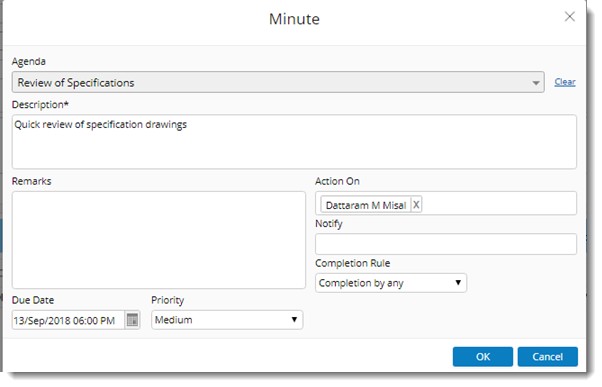Focus the Description text area

(294, 142)
